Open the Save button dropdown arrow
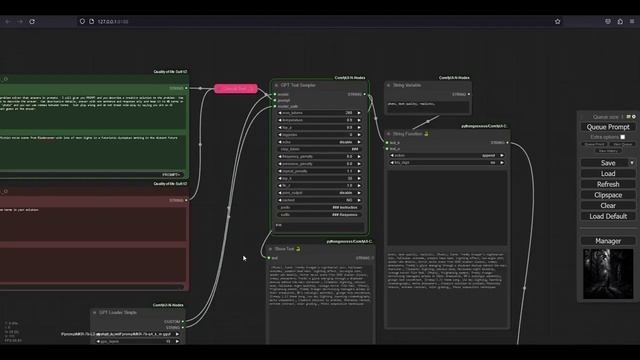 (632, 163)
